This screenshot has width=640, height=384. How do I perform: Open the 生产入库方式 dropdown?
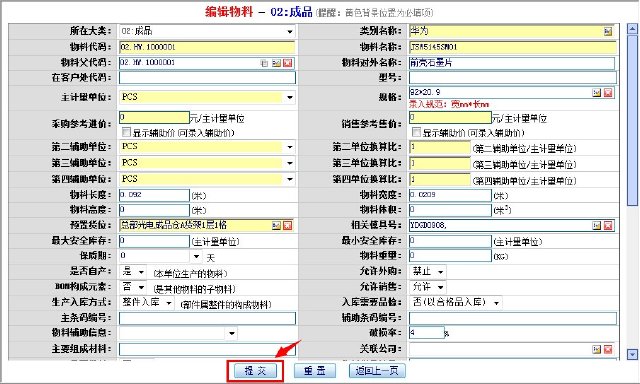tap(169, 303)
